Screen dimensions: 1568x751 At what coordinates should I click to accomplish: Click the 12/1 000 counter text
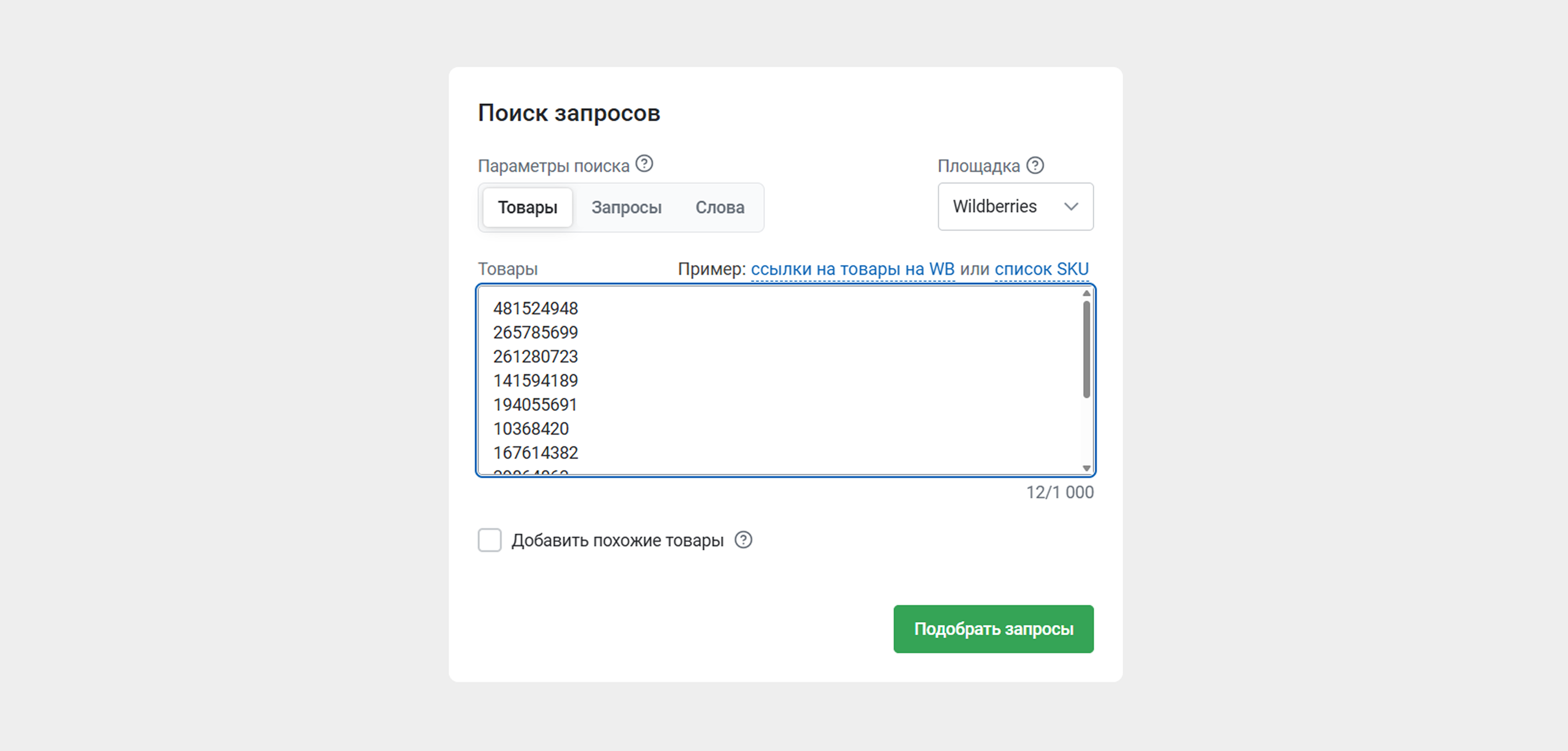tap(1060, 492)
